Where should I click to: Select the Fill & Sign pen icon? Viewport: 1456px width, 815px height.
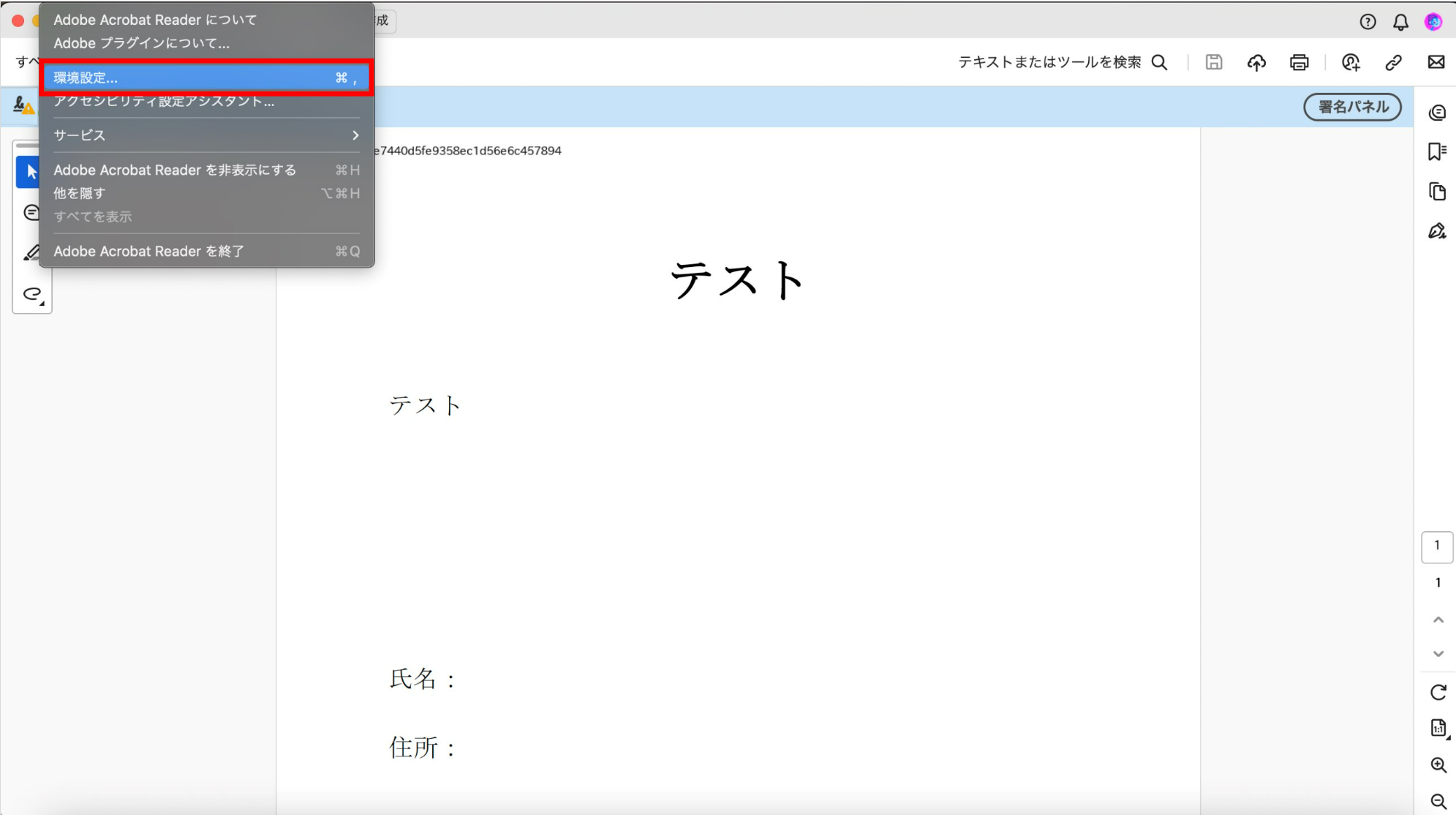click(1437, 230)
